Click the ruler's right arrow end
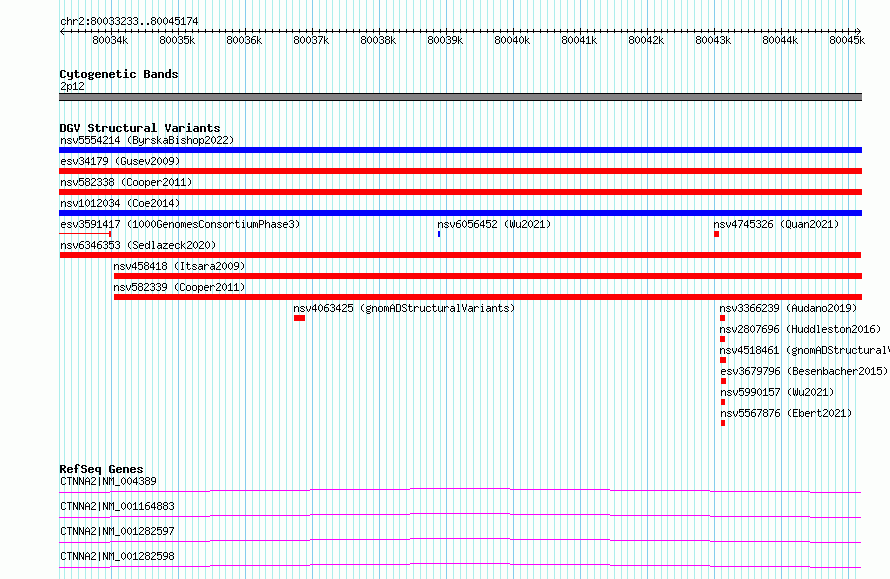 [x=859, y=32]
